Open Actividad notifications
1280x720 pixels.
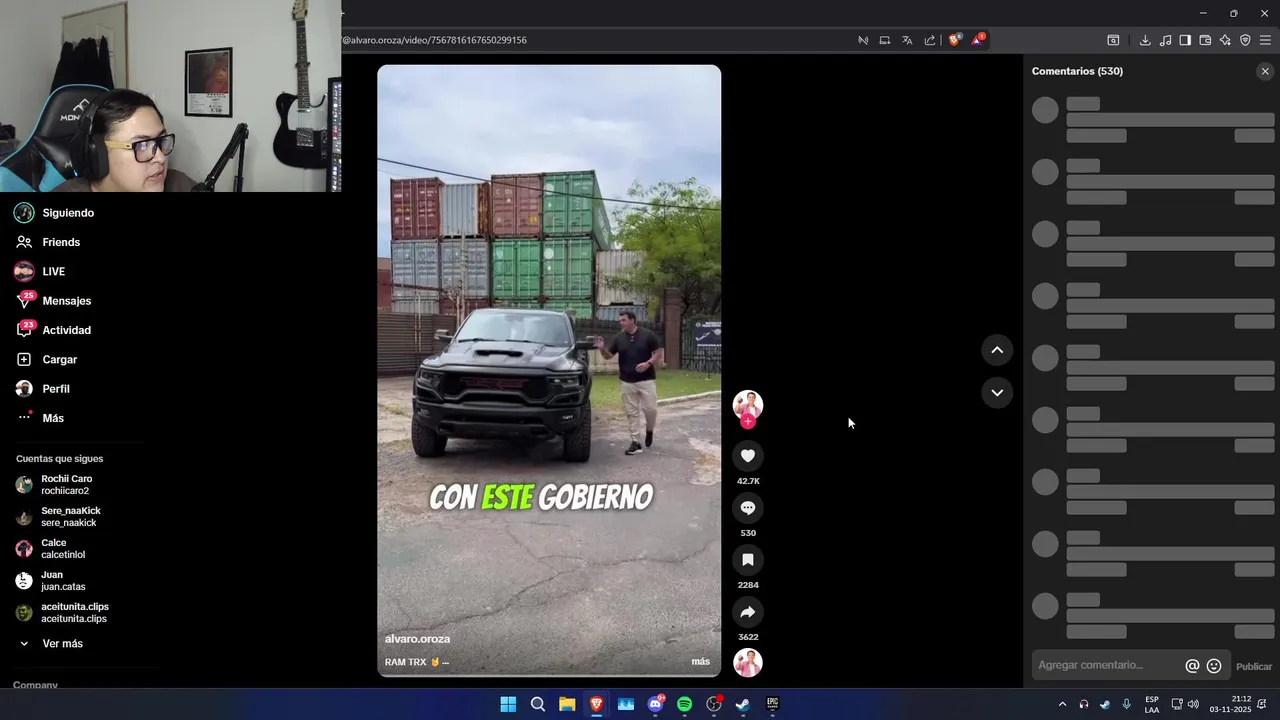pos(66,330)
